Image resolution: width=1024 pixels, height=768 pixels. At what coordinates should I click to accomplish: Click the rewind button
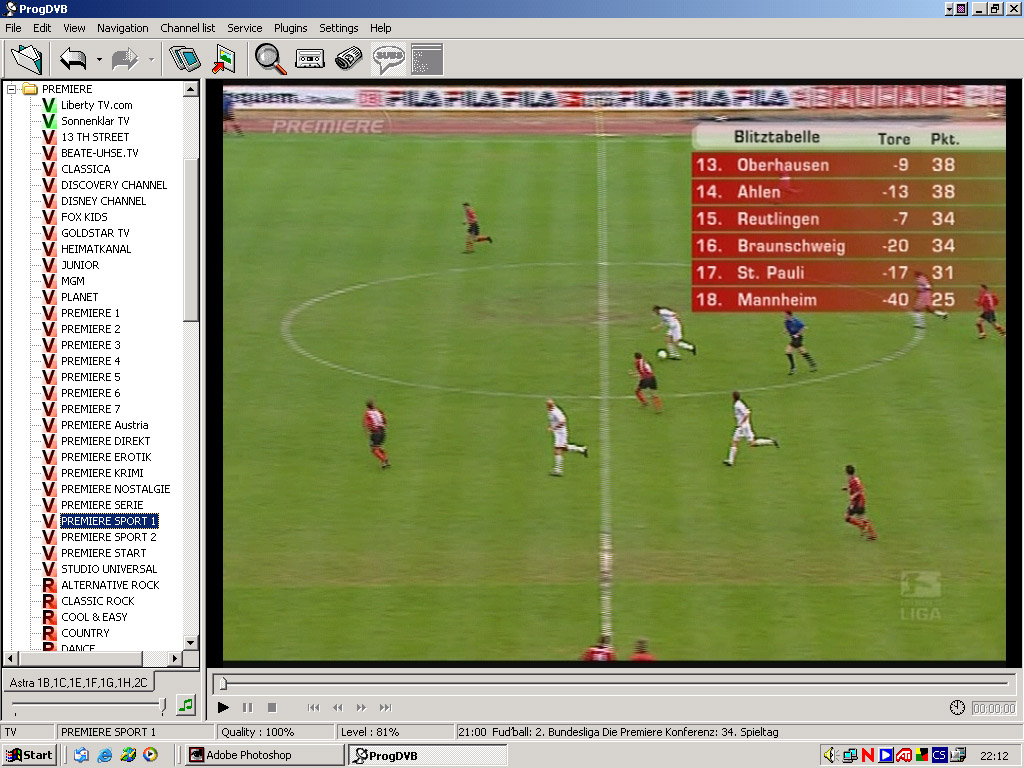pyautogui.click(x=338, y=707)
